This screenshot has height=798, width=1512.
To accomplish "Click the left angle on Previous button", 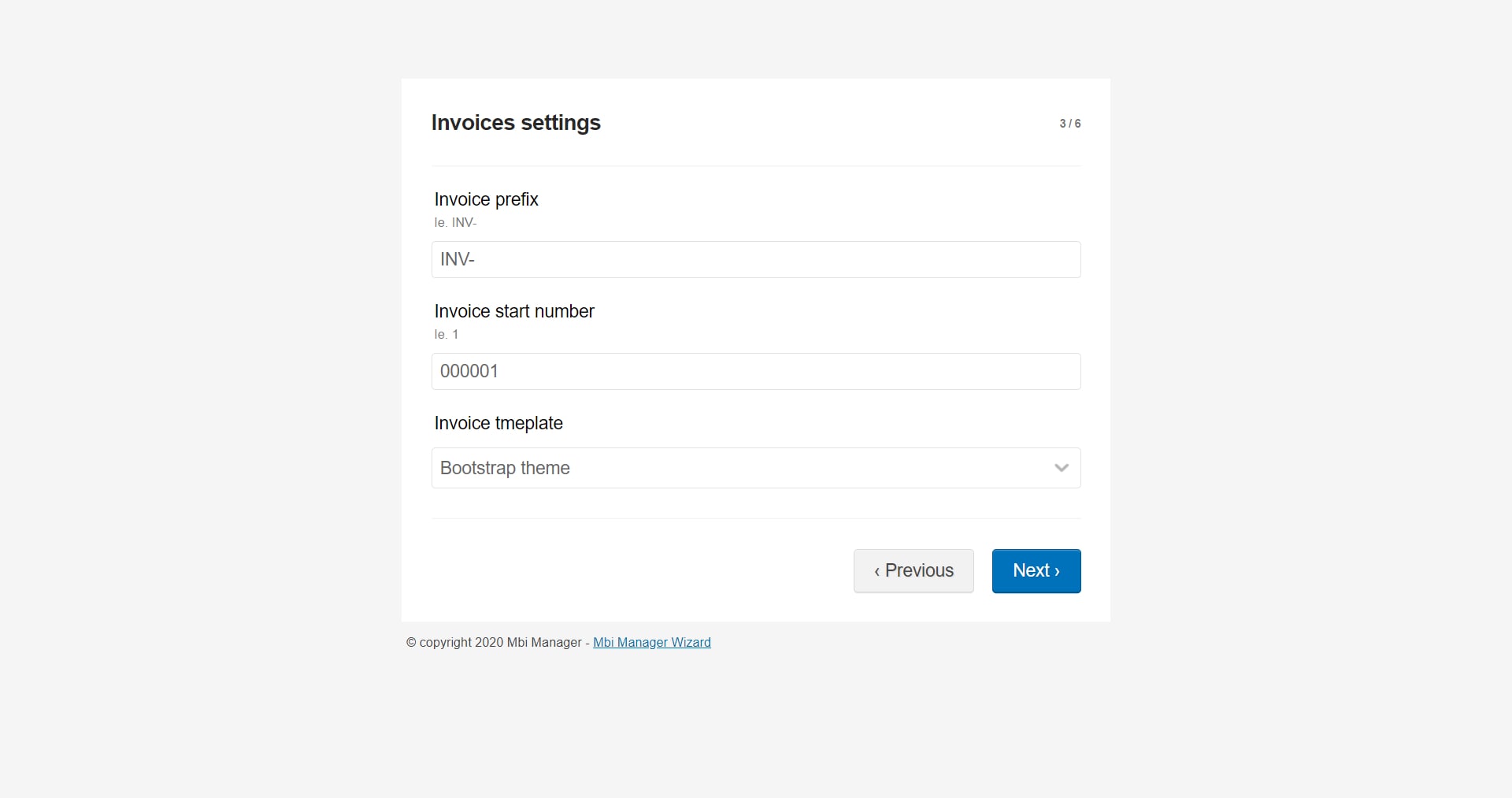I will click(876, 571).
